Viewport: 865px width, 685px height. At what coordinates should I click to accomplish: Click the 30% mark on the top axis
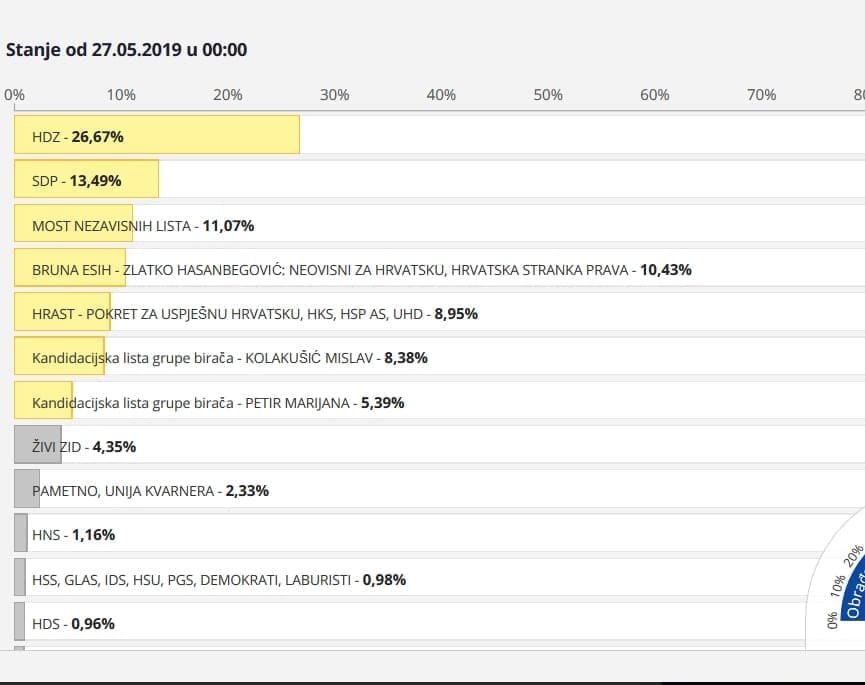point(335,95)
